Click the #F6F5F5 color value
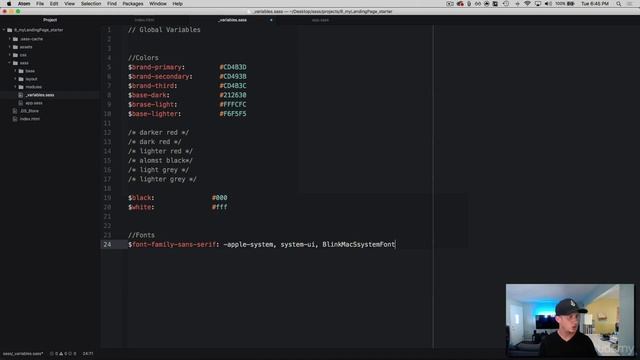This screenshot has width=640, height=360. click(233, 114)
